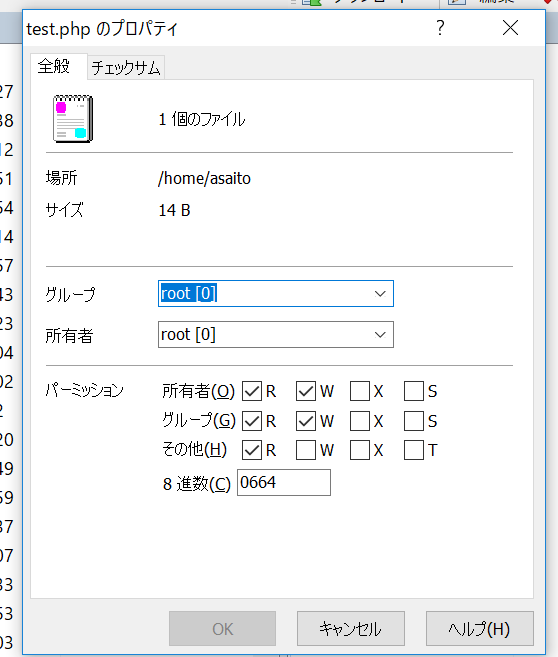The image size is (558, 657).
Task: Click the 1 個のファイル text
Action: coord(202,119)
